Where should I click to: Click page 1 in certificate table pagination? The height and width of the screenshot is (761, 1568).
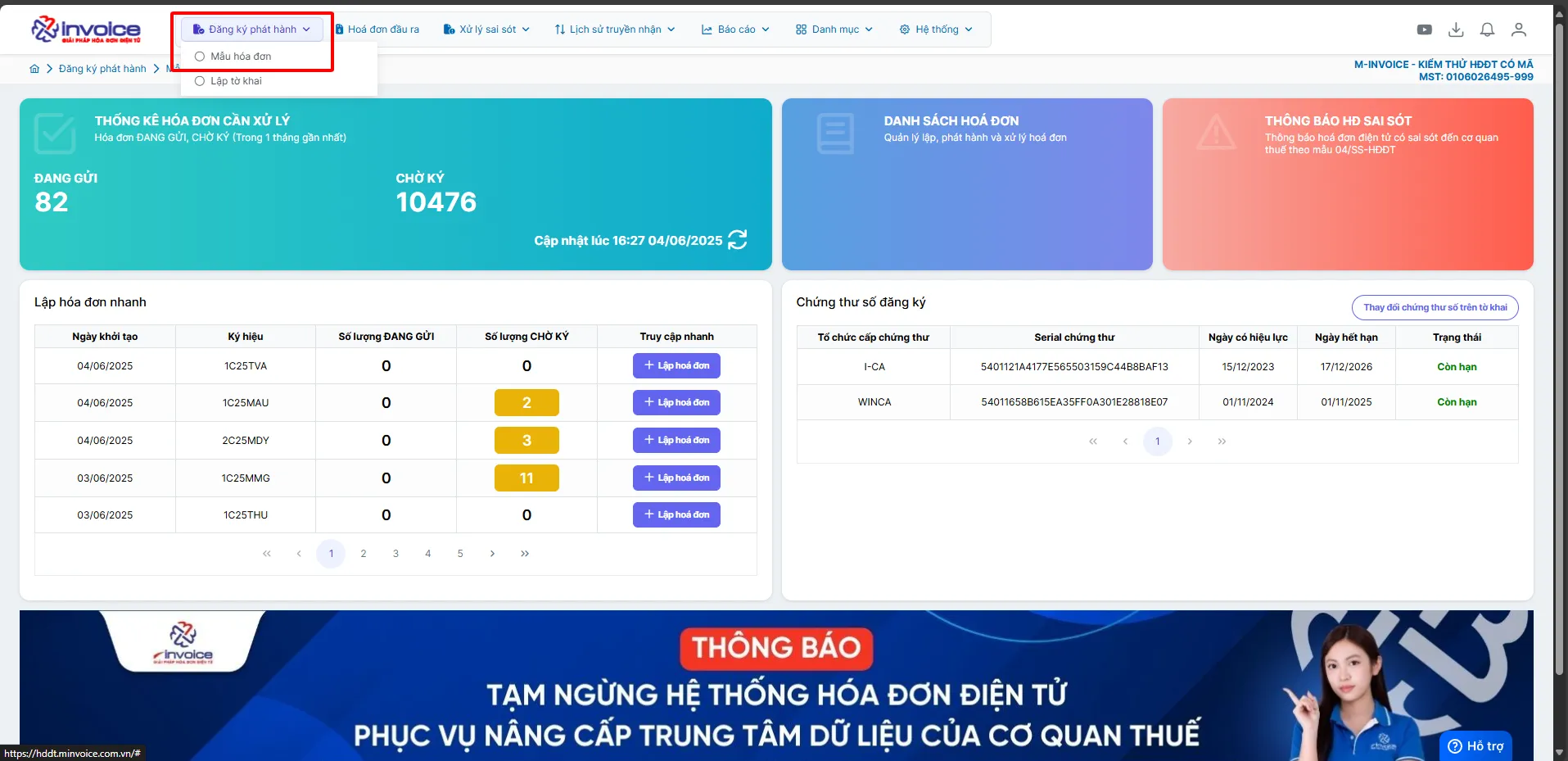[x=1157, y=442]
